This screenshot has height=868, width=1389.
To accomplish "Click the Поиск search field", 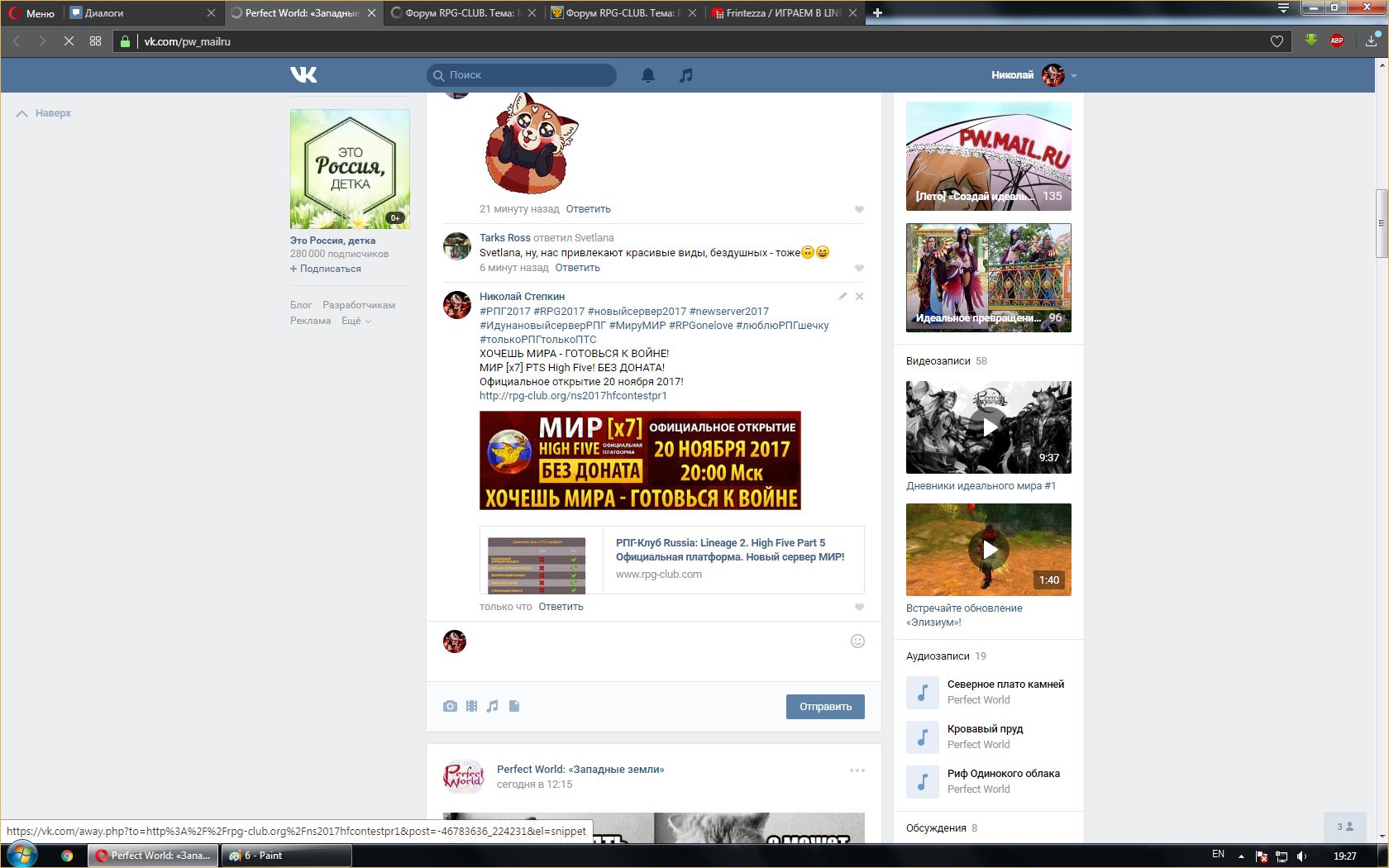I will (x=522, y=75).
